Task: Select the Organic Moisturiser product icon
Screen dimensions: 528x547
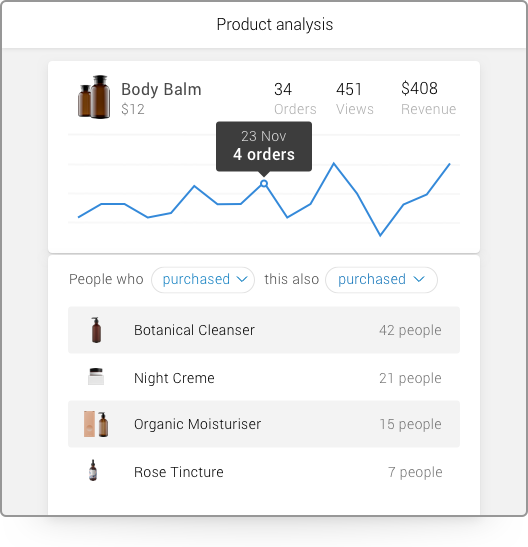Action: [x=96, y=424]
